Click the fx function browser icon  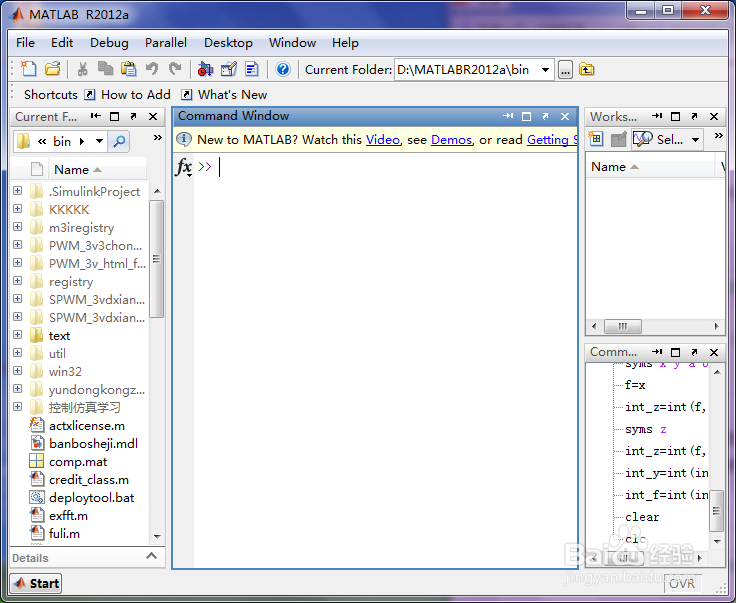coord(184,167)
